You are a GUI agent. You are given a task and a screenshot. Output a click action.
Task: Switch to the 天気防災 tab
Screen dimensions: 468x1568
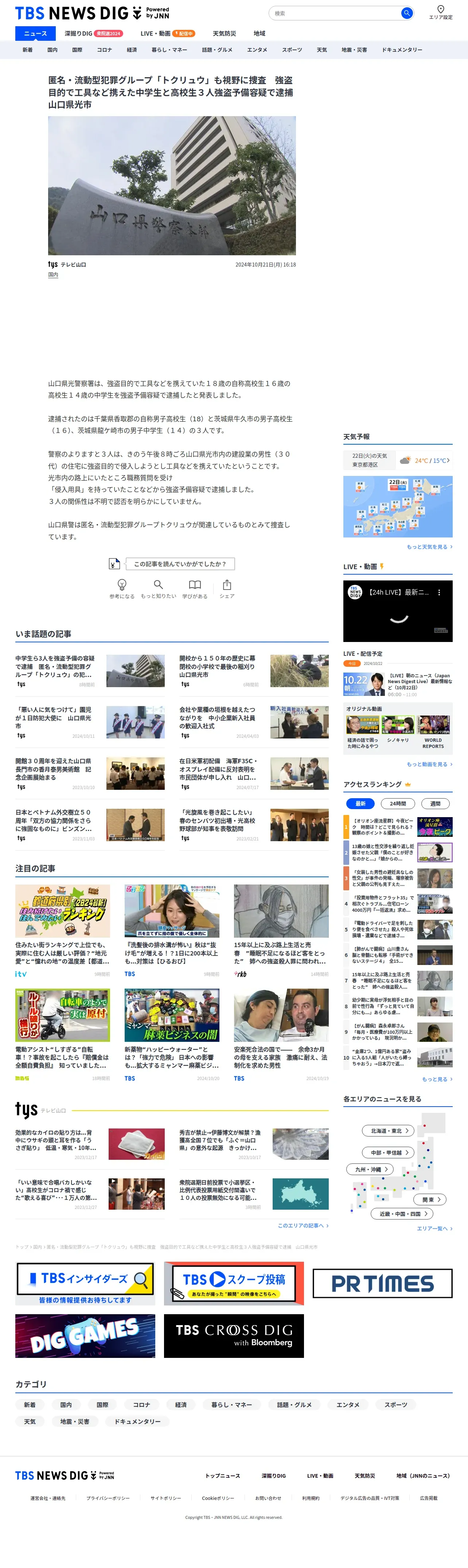tap(224, 34)
